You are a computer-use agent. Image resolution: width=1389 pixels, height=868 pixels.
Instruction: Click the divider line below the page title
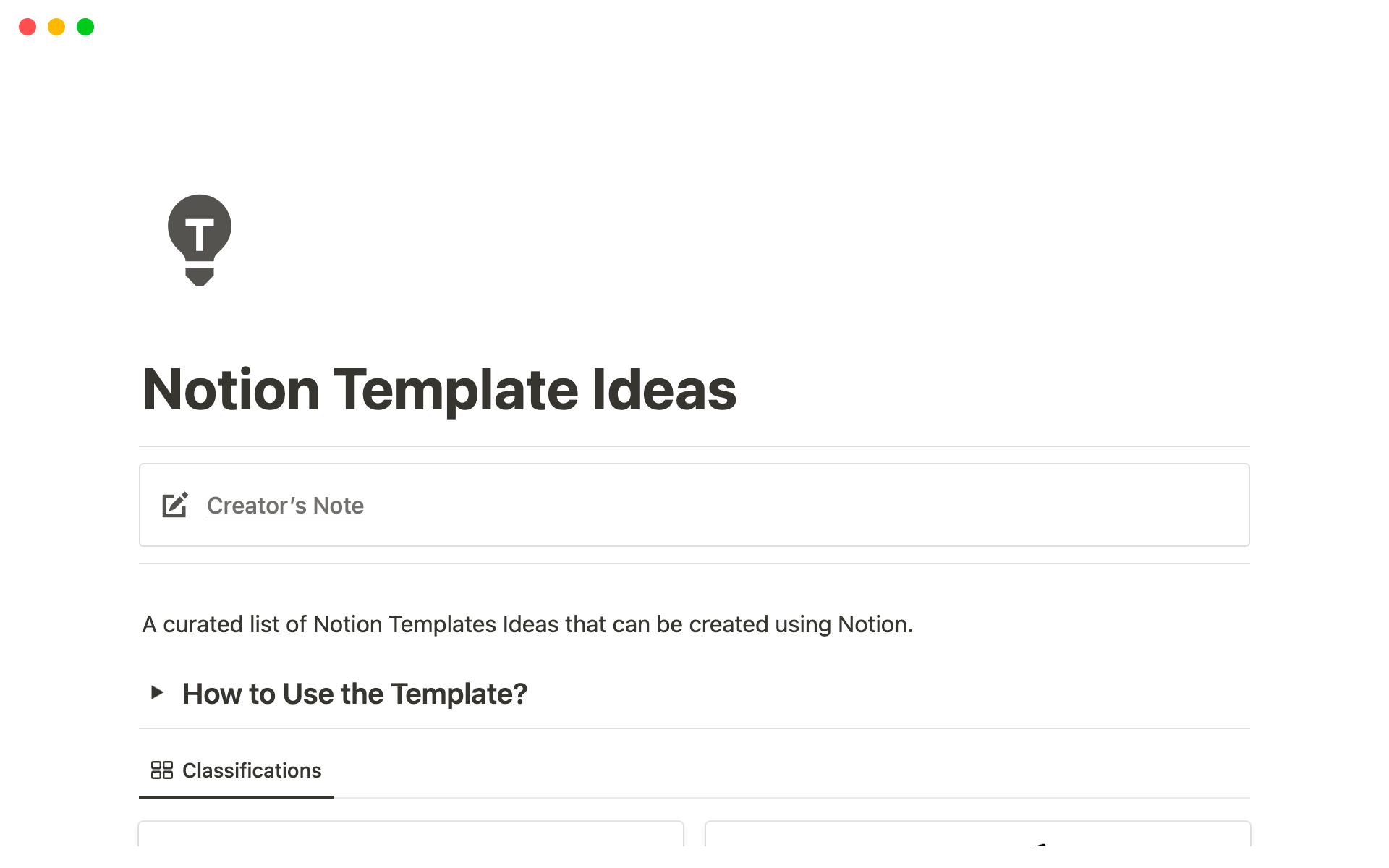(694, 446)
